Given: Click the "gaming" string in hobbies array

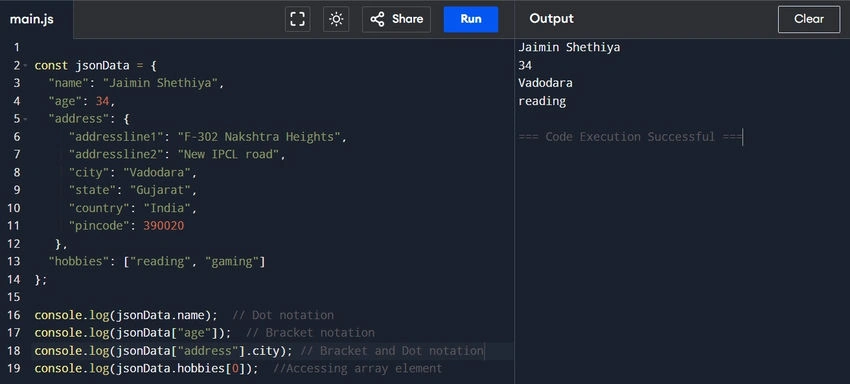Looking at the screenshot, I should (231, 261).
